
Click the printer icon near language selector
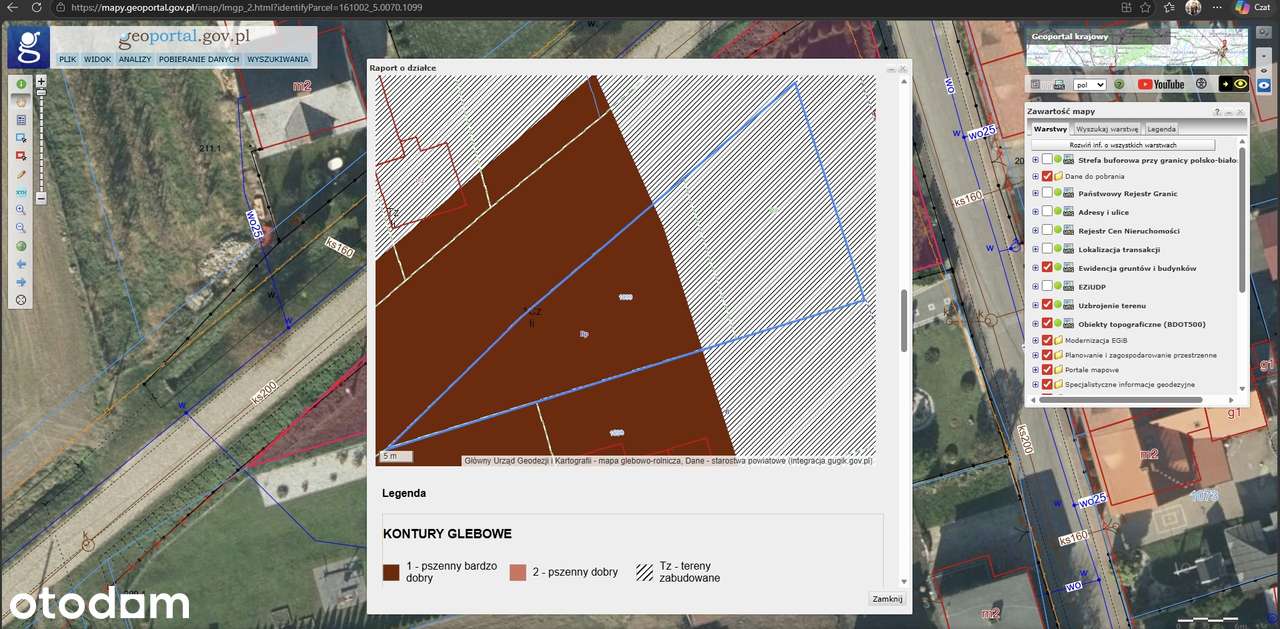(1059, 85)
